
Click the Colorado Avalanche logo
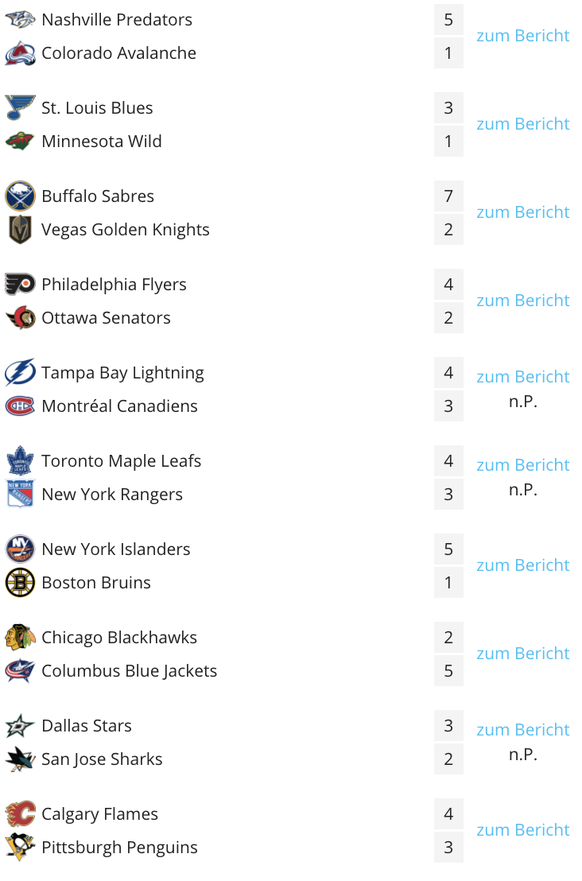(x=20, y=53)
